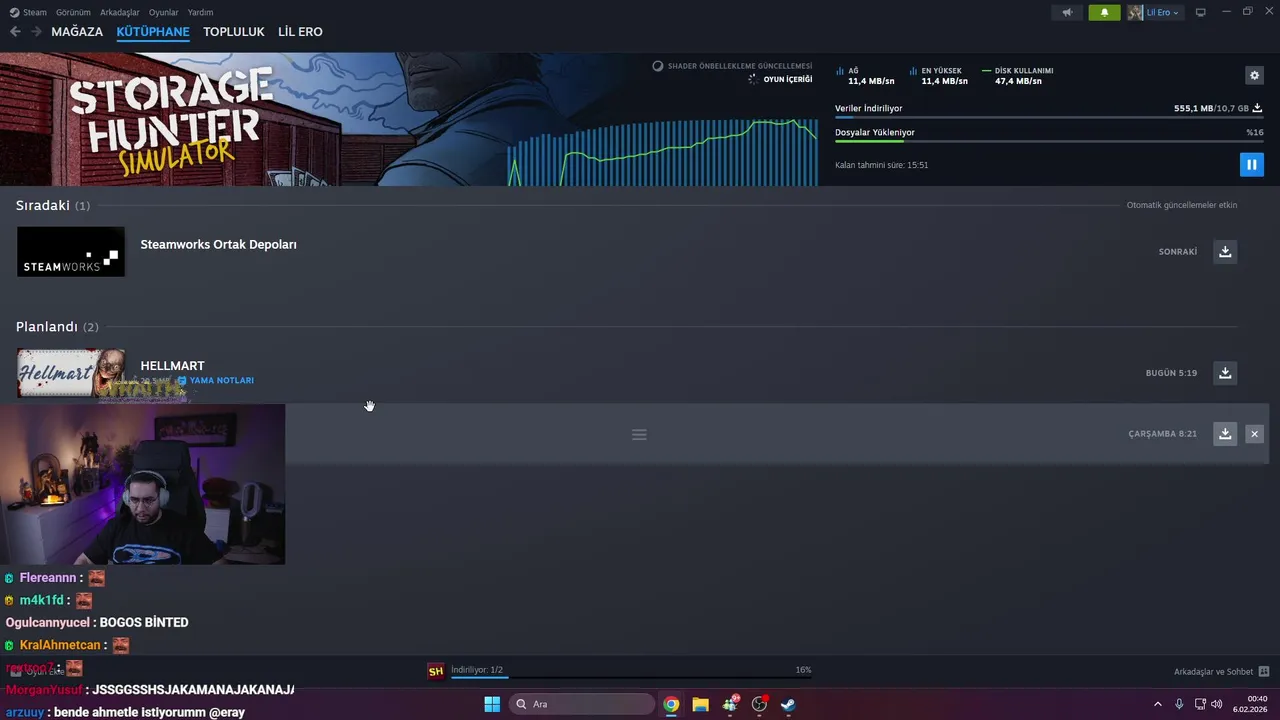Viewport: 1280px width, 720px height.
Task: Click the Planlandı (2) section header
Action: (57, 327)
